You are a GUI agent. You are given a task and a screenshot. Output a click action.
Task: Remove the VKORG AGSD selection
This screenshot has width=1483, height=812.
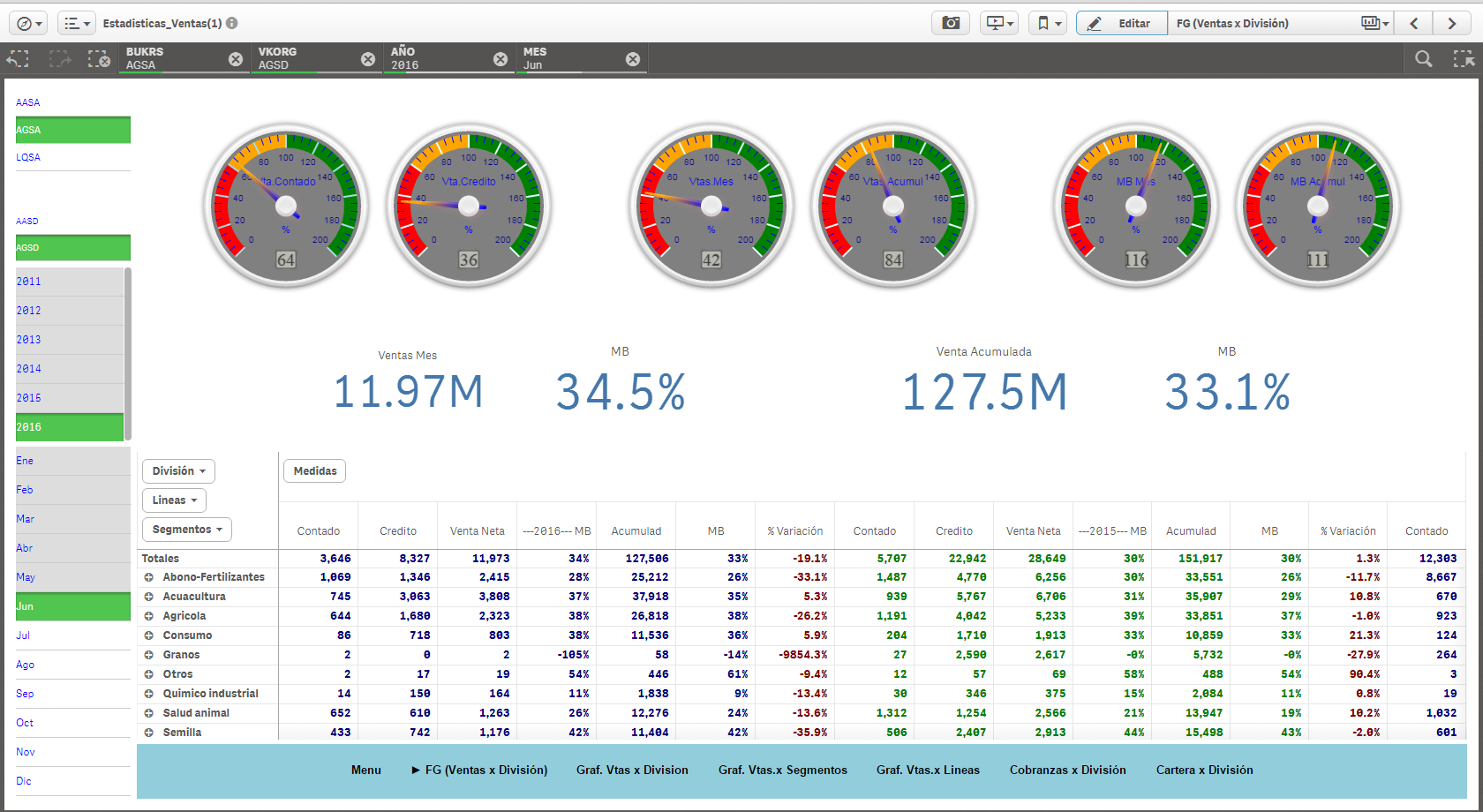[x=368, y=59]
